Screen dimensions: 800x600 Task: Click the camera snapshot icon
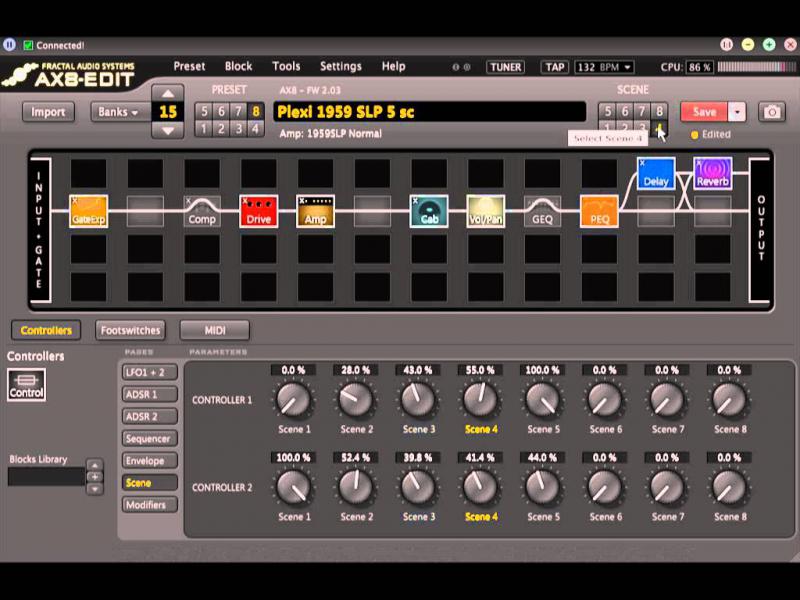(x=771, y=112)
